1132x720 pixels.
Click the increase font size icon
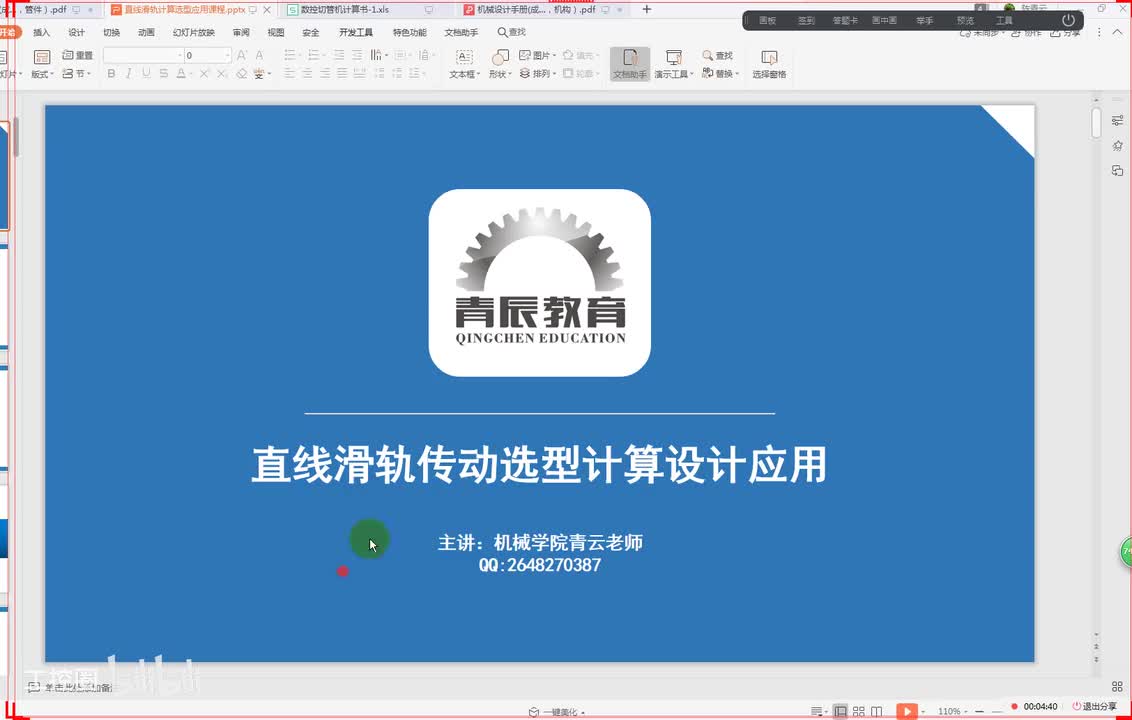[242, 55]
